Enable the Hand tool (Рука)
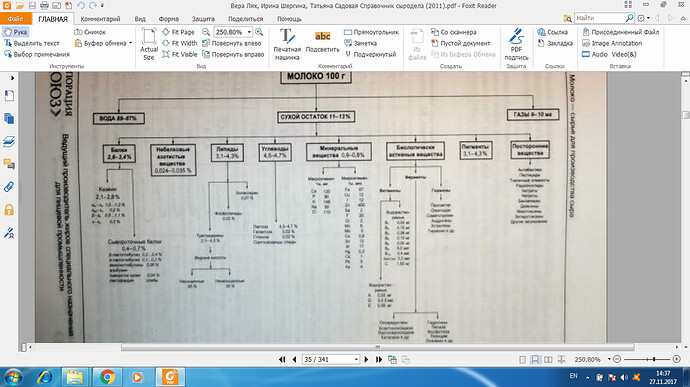This screenshot has height=387, width=690. coord(15,32)
